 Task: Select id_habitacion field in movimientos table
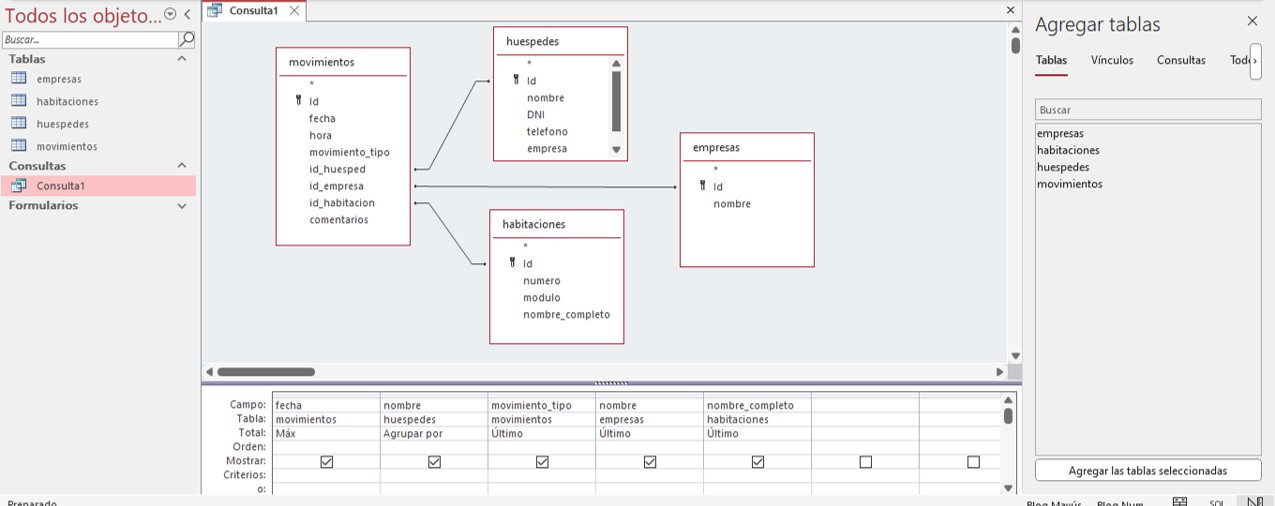click(342, 203)
